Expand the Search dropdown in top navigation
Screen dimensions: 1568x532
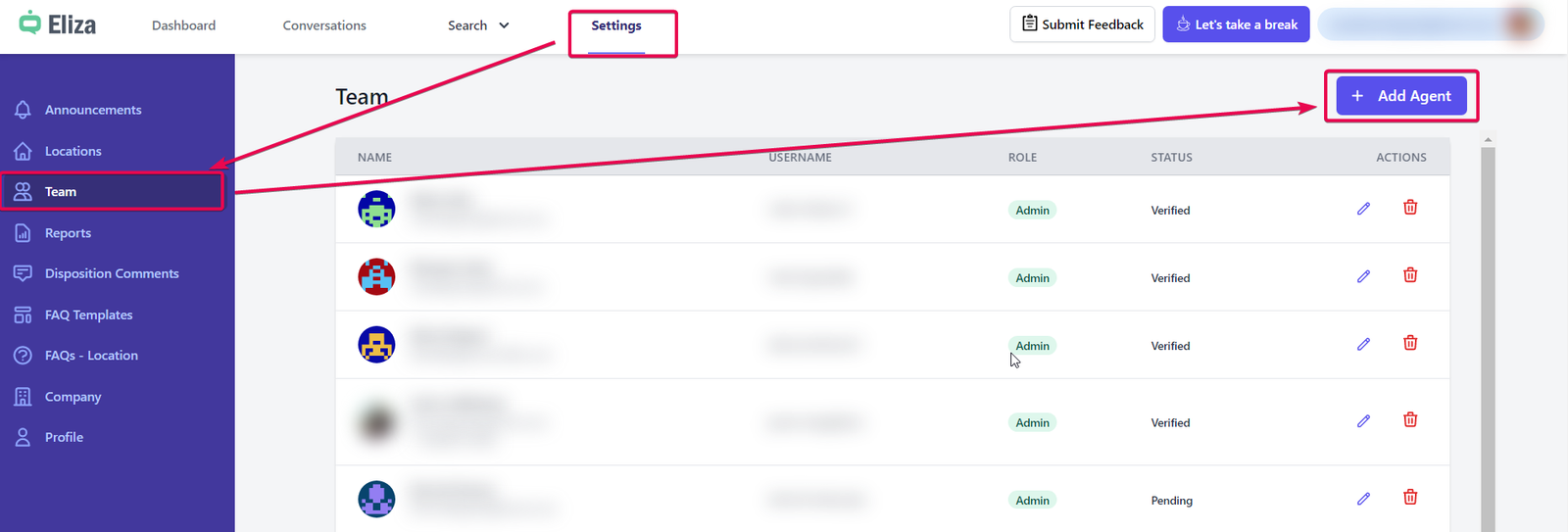click(x=478, y=25)
